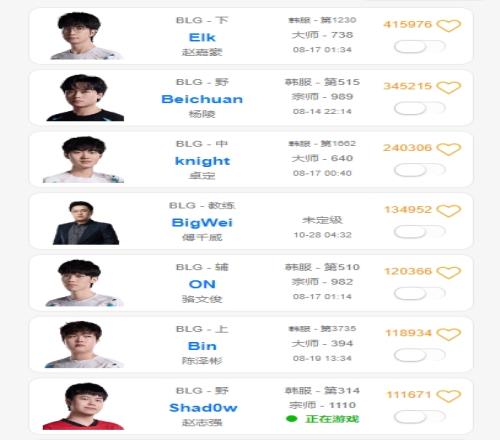This screenshot has width=500, height=440.
Task: Toggle the switch on Bin's card
Action: 419,355
